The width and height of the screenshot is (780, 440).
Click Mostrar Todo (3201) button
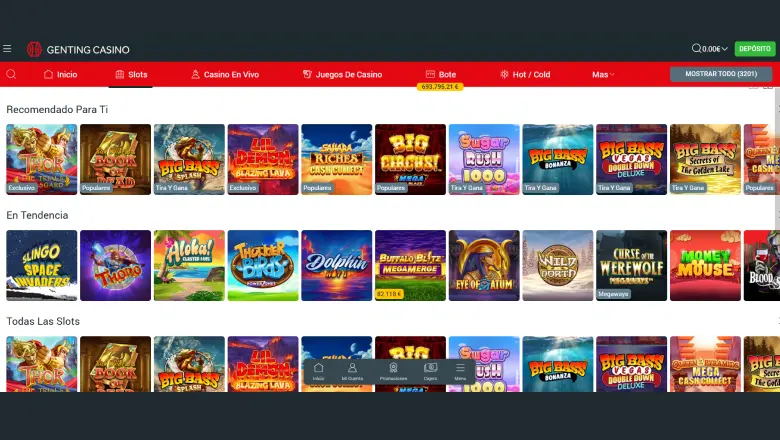click(x=721, y=74)
